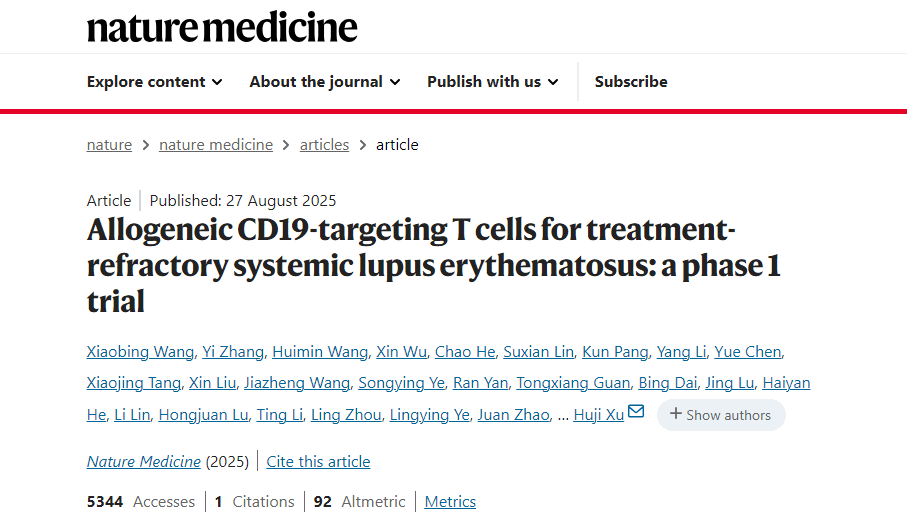Open the About the journal dropdown

tap(324, 82)
